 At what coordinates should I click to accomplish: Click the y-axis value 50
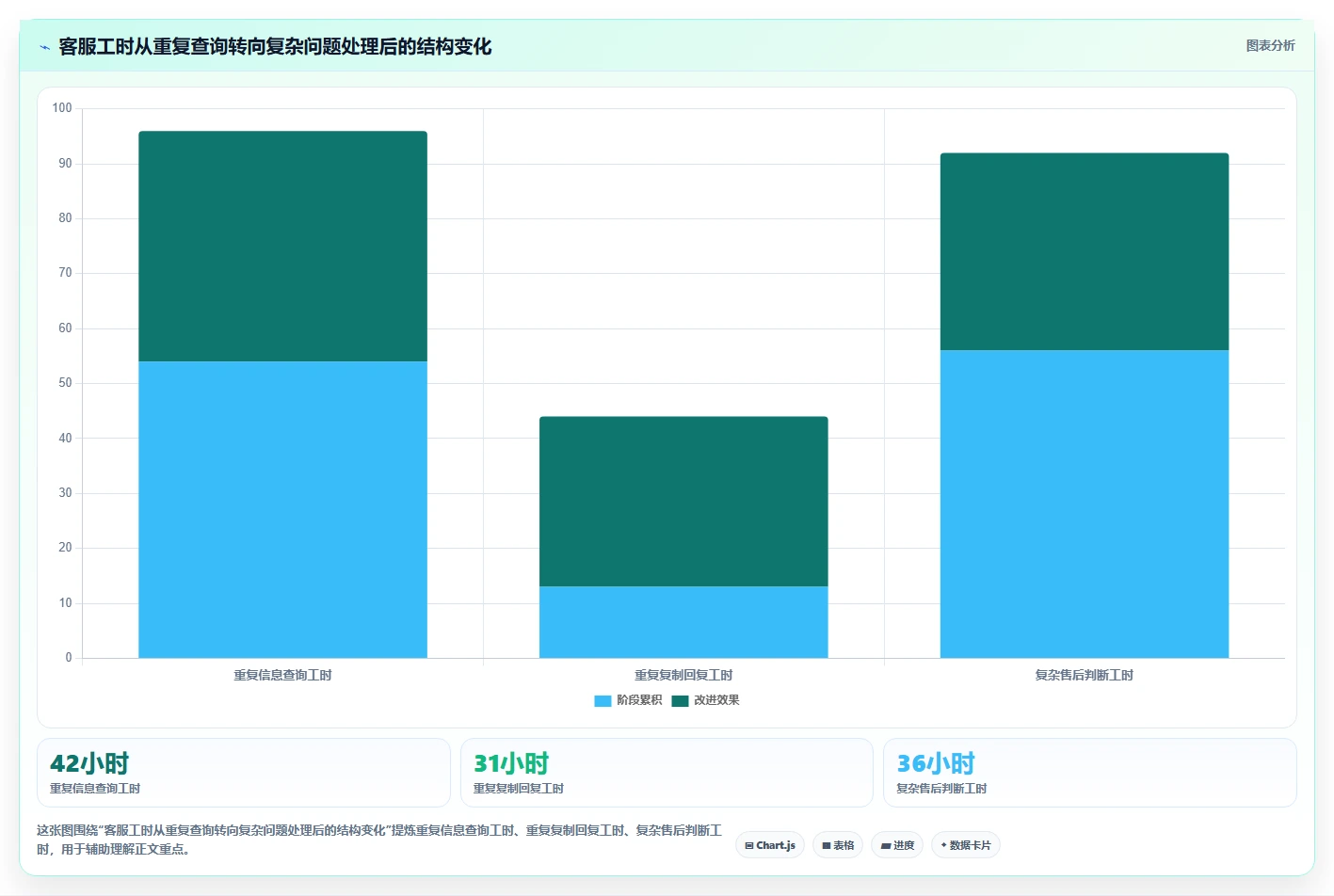(x=65, y=383)
